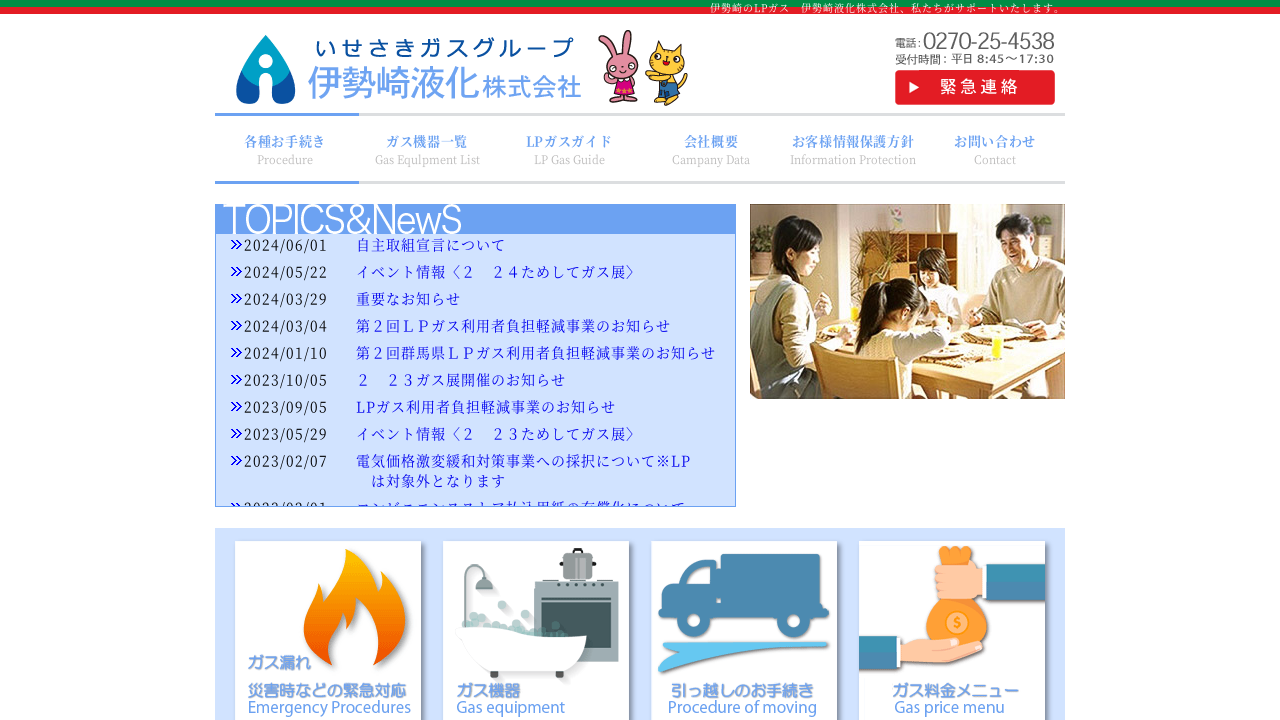Click the rabbit and cat mascot image

(642, 68)
